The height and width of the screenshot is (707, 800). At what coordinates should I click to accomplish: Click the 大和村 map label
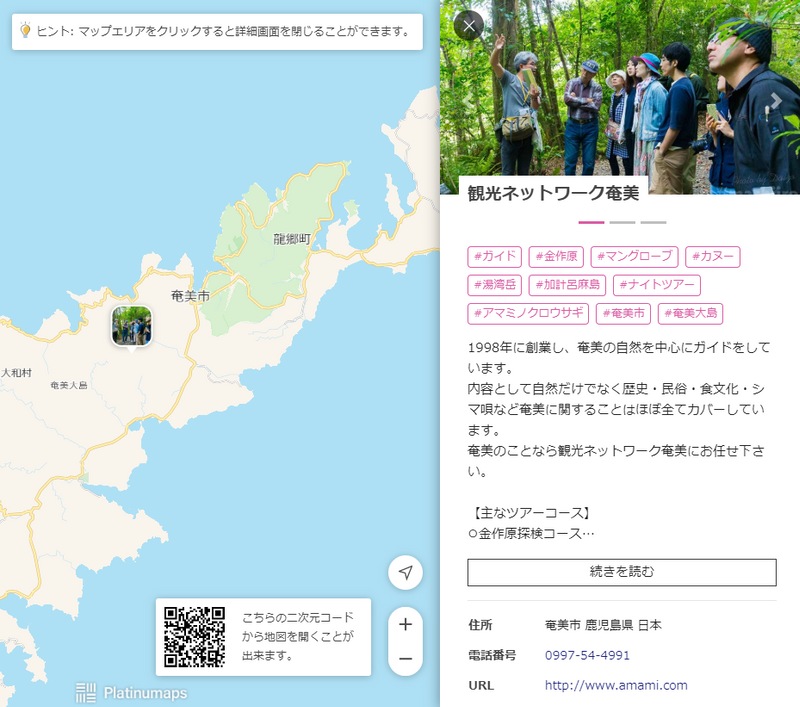coord(16,373)
